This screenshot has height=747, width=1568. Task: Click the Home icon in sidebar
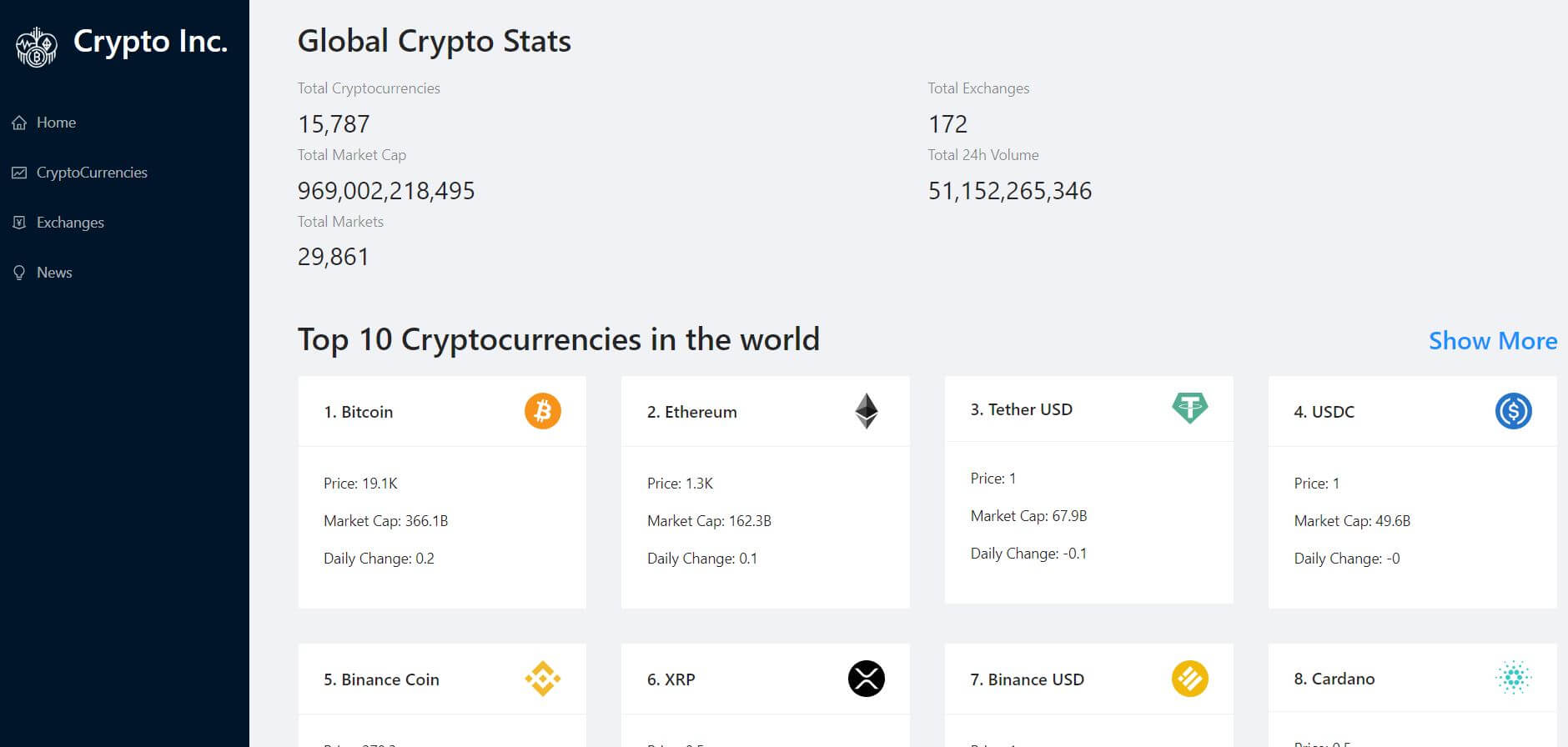(x=19, y=123)
